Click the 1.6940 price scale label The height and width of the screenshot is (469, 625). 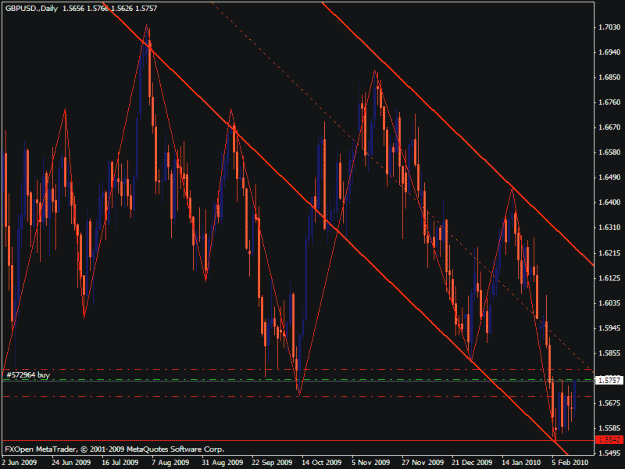point(609,52)
